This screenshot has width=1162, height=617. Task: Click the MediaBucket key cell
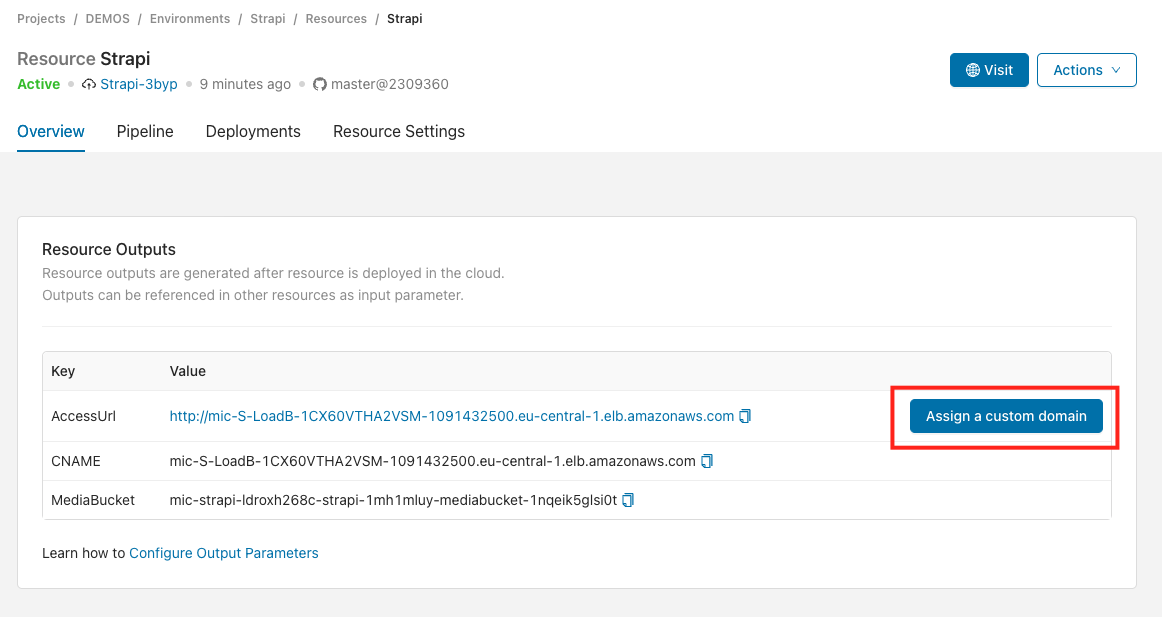click(93, 500)
